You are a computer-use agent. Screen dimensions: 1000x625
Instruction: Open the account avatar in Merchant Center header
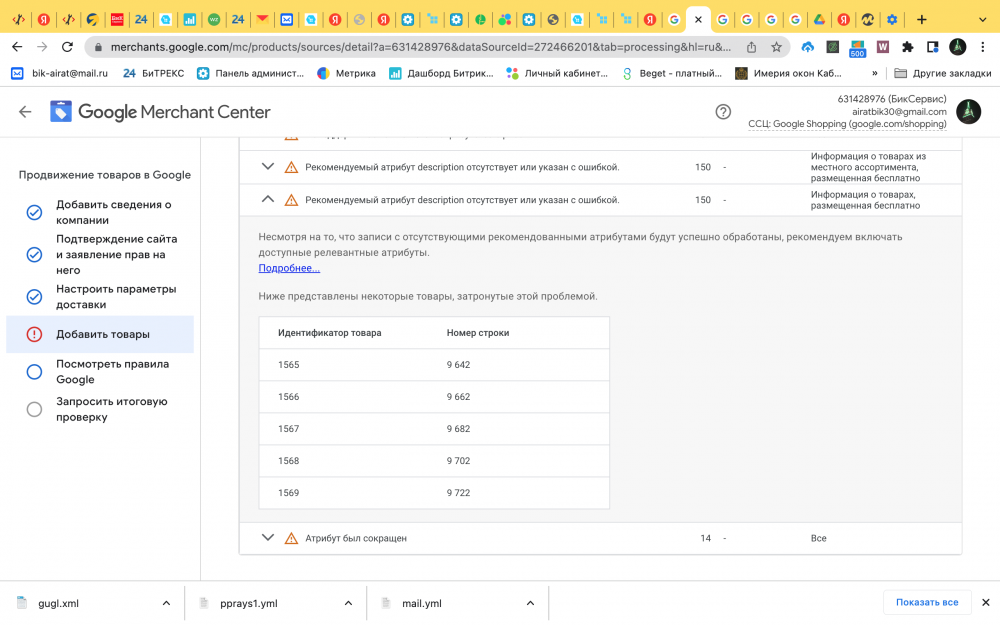click(968, 112)
